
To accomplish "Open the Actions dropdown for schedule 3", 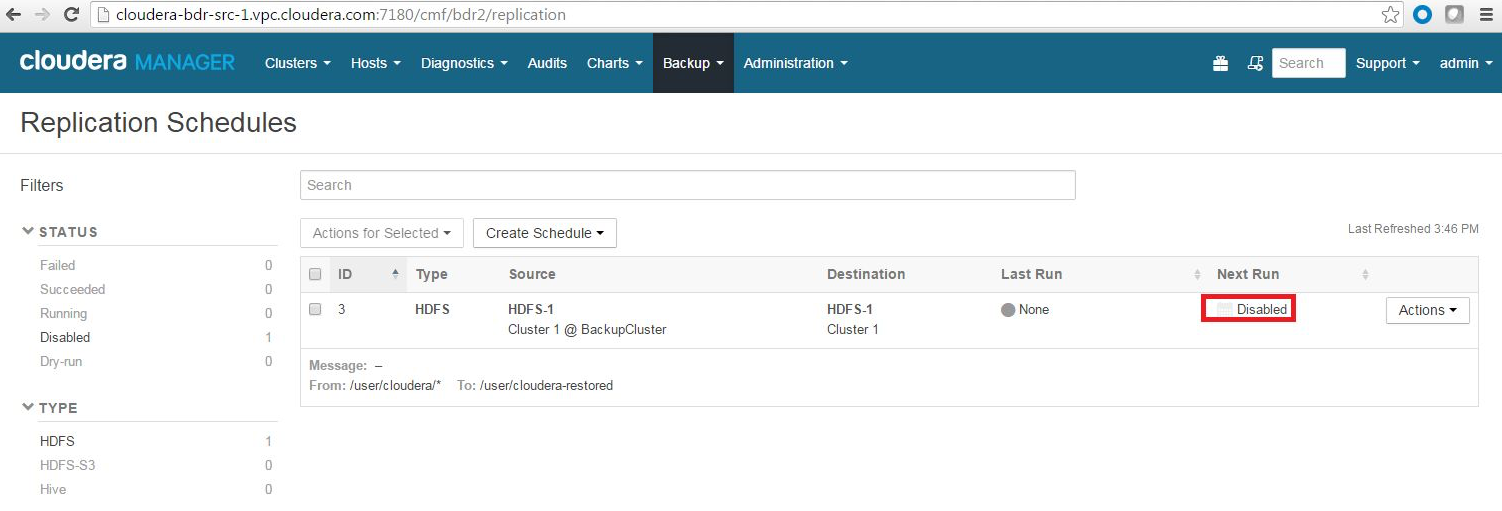I will click(x=1427, y=310).
